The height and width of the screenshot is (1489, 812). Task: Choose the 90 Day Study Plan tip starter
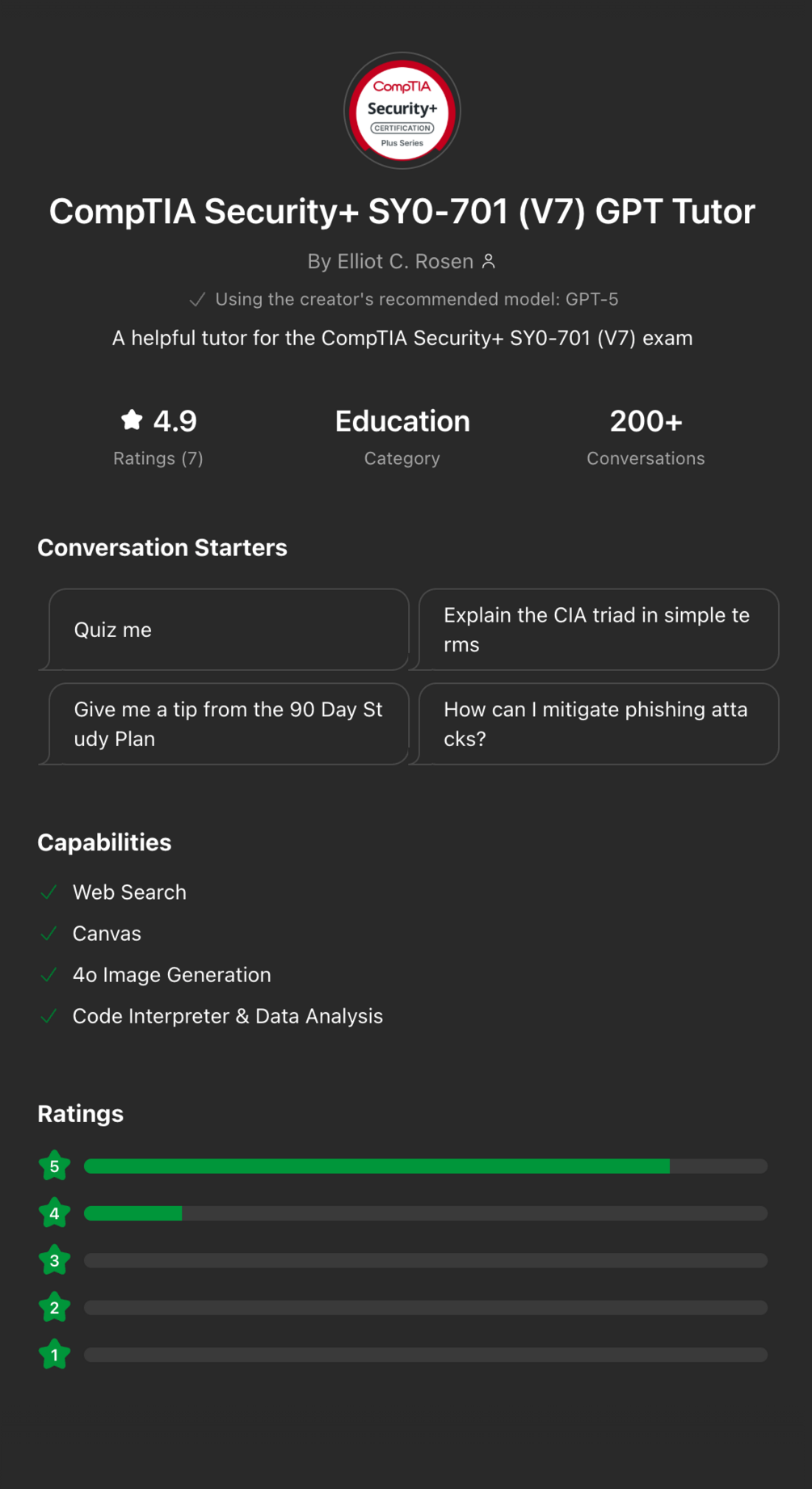229,724
